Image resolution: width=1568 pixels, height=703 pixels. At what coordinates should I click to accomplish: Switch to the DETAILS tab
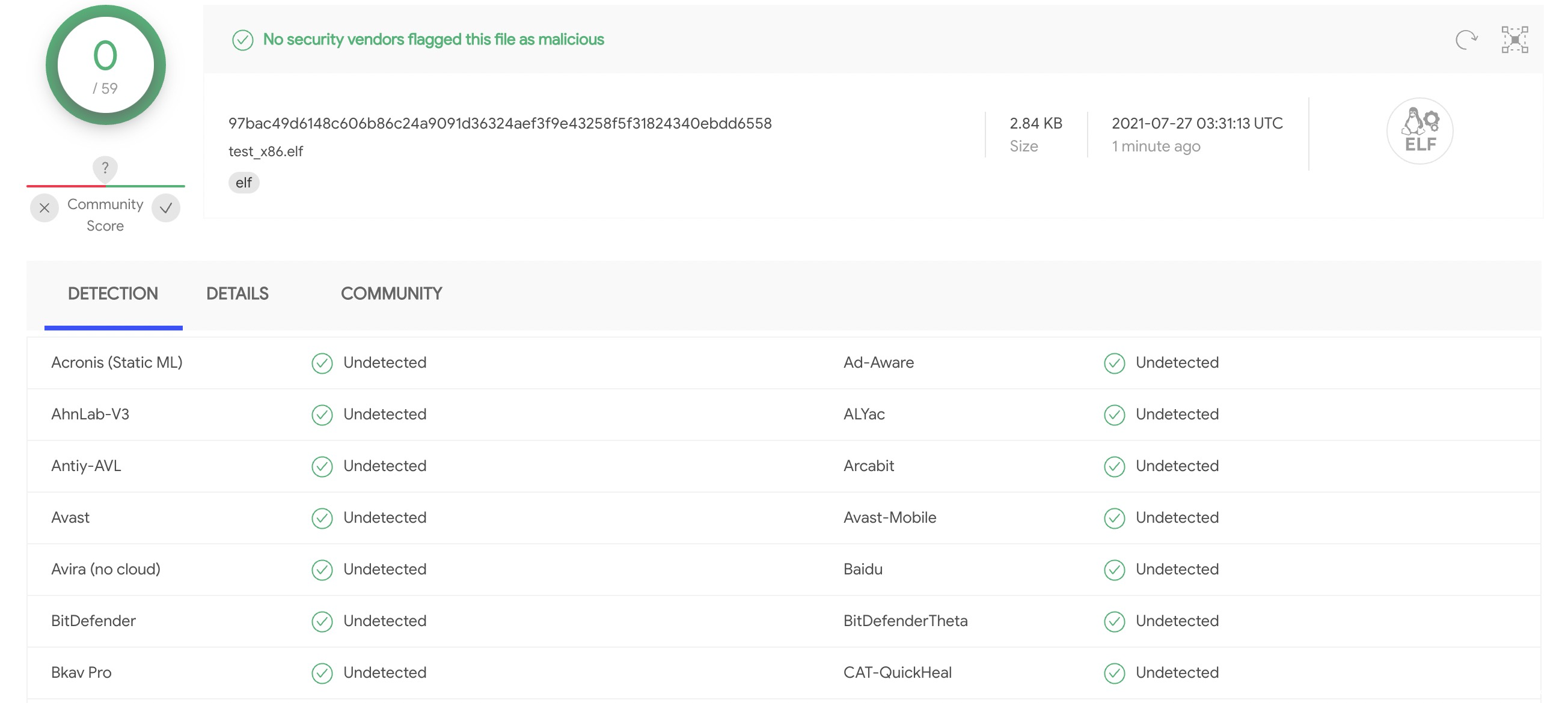coord(237,294)
